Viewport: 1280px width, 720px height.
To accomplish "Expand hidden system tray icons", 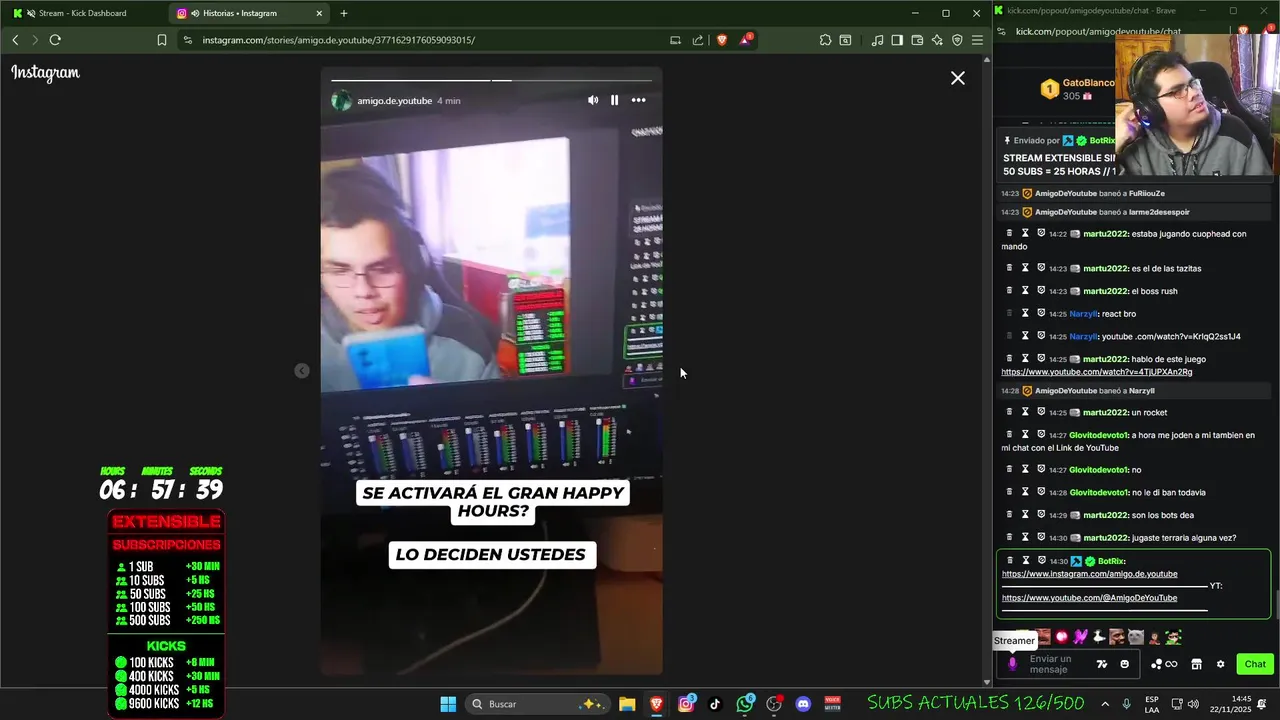I will point(1105,704).
